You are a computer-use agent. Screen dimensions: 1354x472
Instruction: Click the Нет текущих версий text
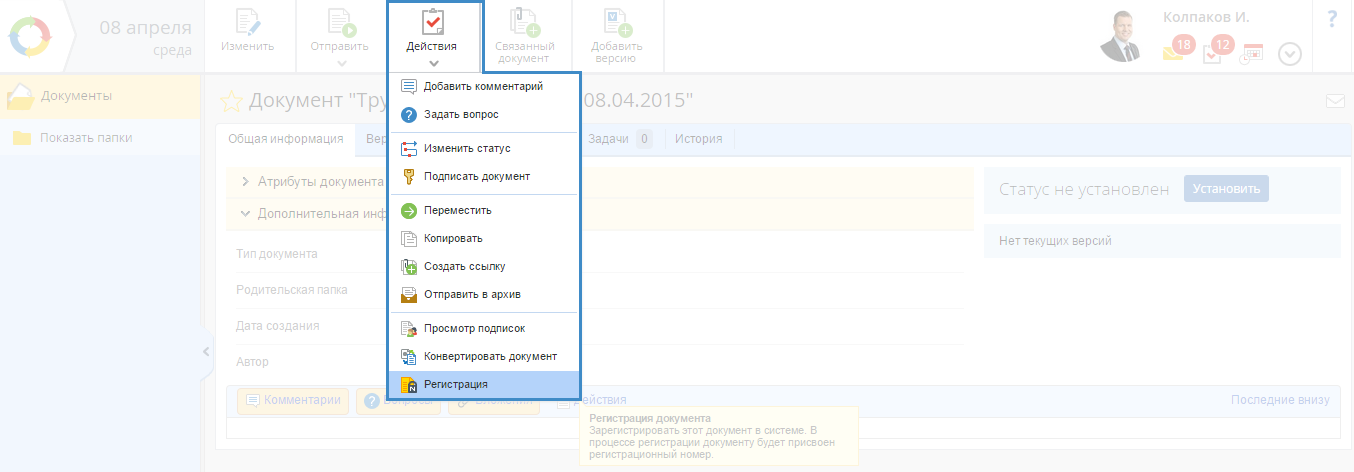1055,241
